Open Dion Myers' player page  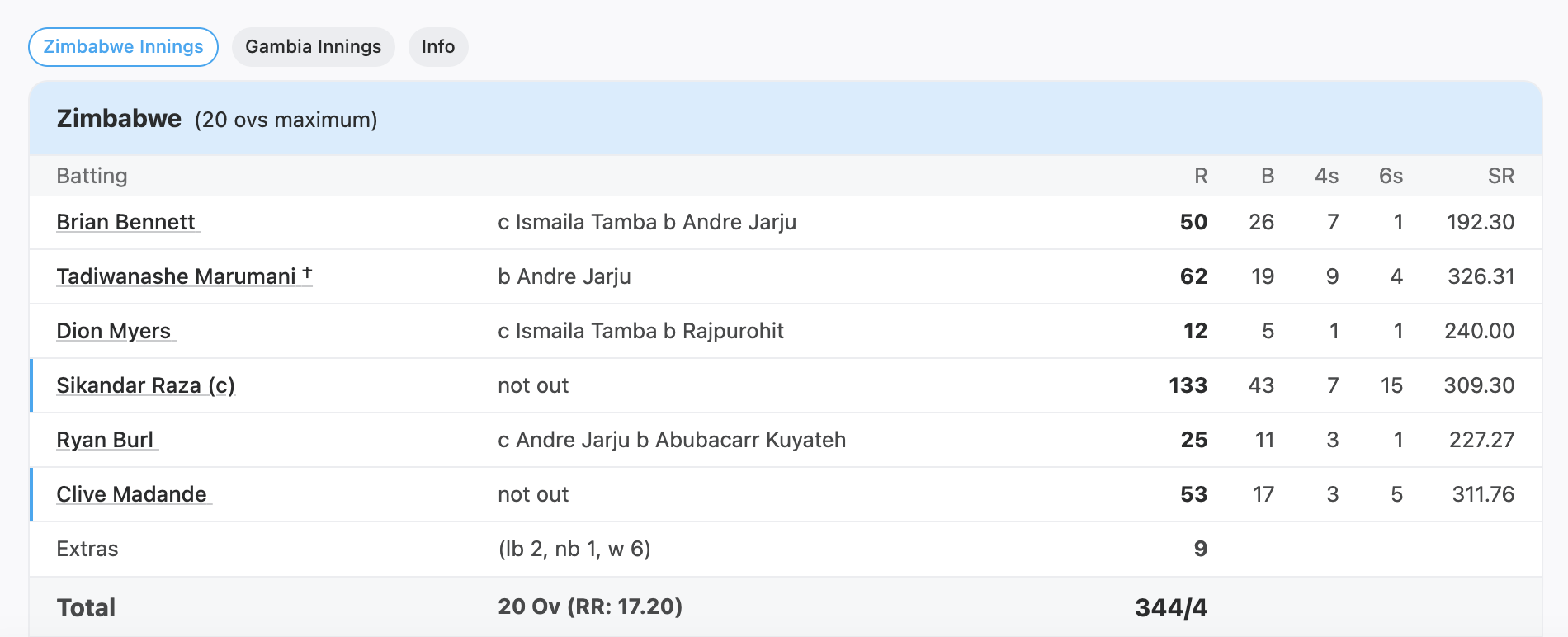[114, 331]
